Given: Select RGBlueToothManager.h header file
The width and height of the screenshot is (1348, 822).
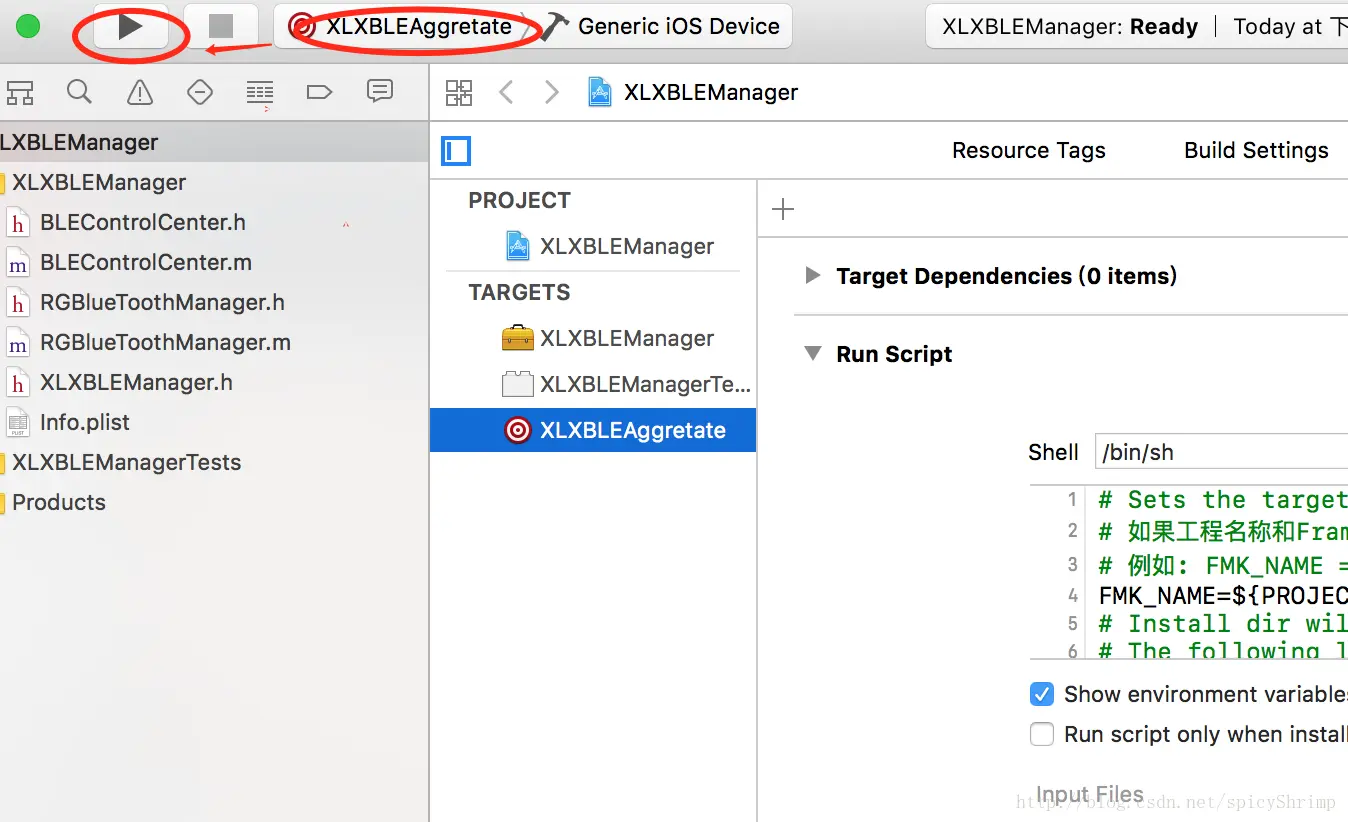Looking at the screenshot, I should [x=162, y=302].
